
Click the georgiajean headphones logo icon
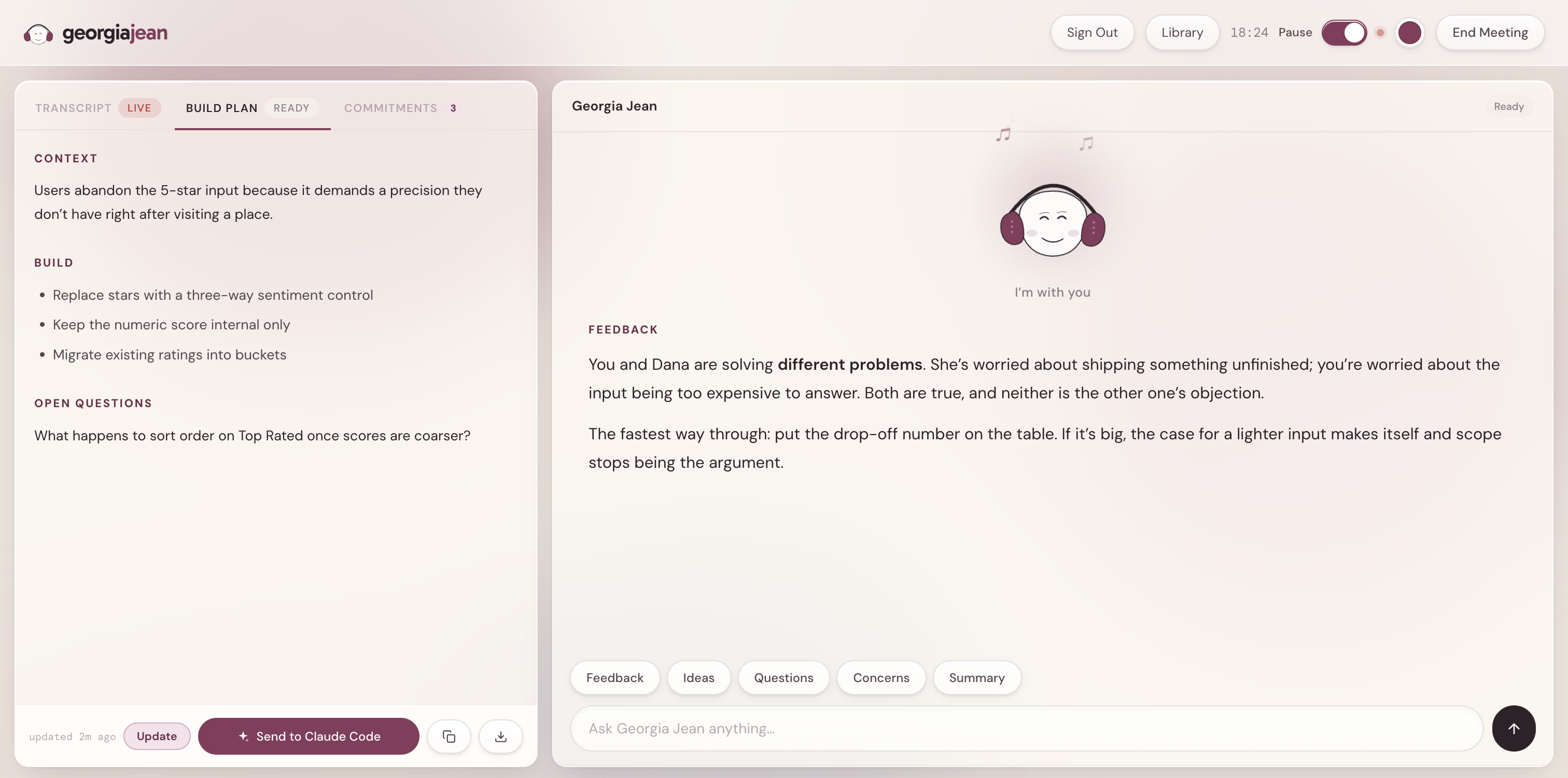(x=38, y=34)
